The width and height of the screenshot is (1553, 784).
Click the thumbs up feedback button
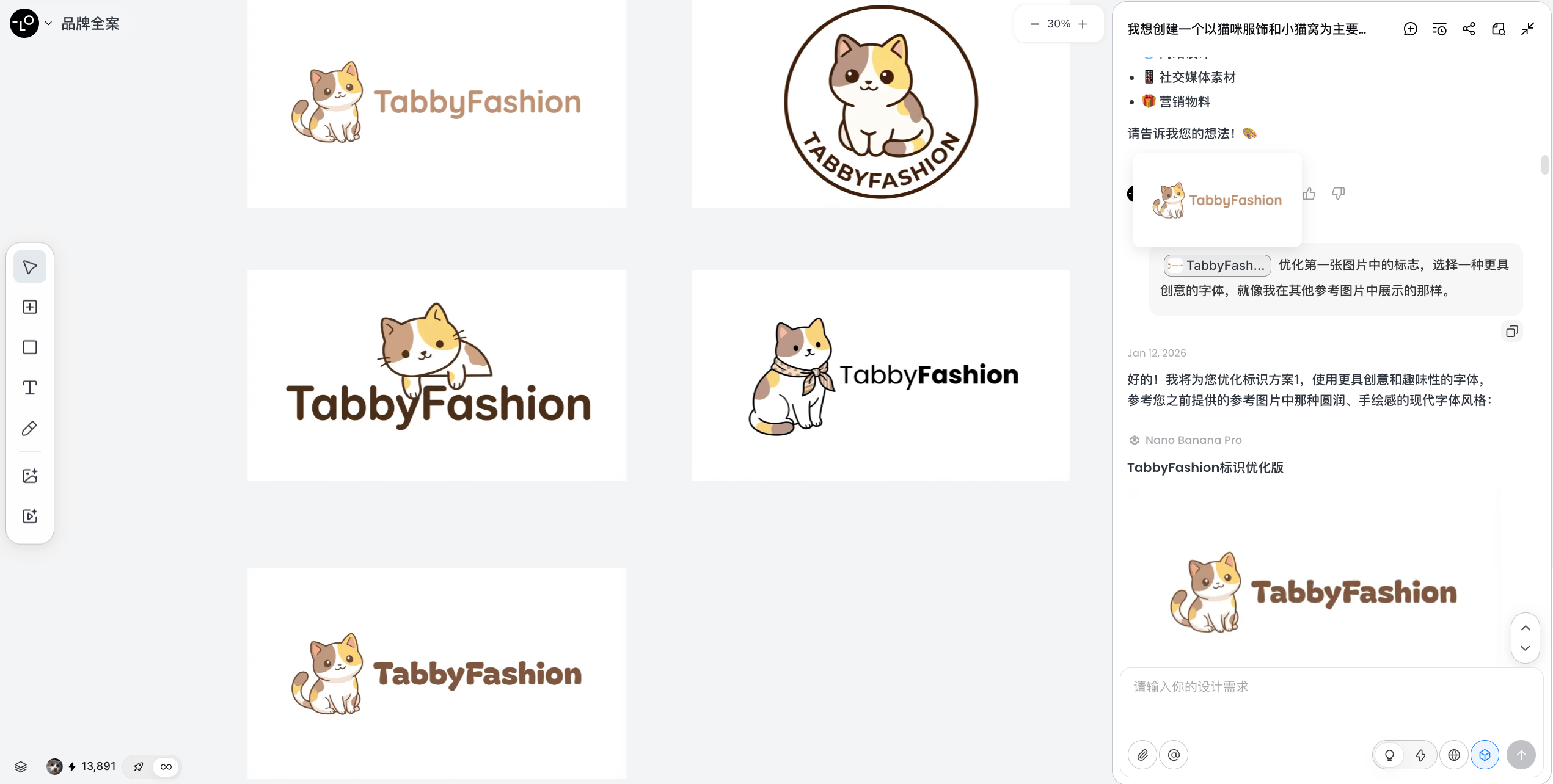tap(1309, 194)
